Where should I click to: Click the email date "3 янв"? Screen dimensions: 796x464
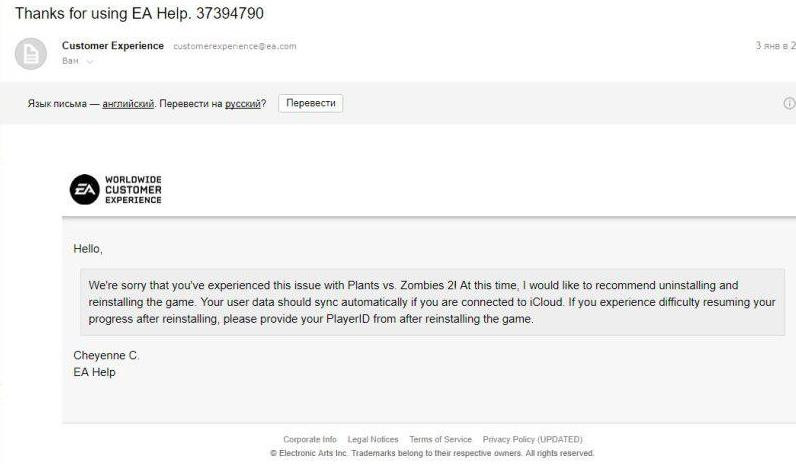coord(774,46)
